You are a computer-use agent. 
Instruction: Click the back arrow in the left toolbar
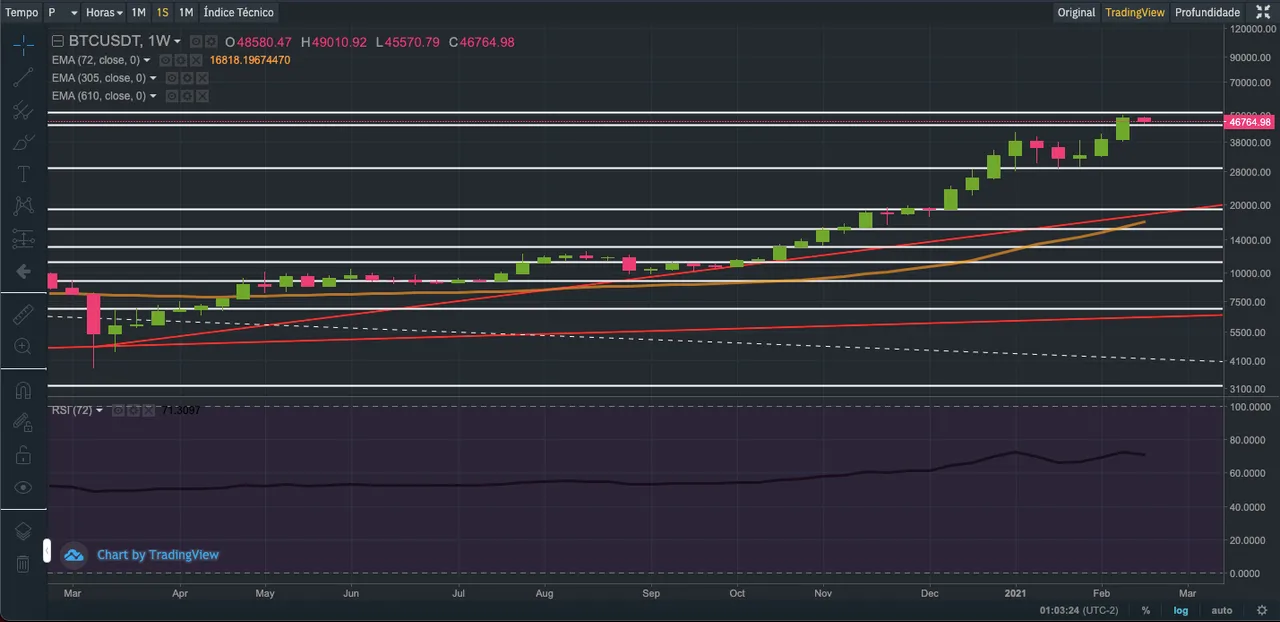tap(23, 271)
